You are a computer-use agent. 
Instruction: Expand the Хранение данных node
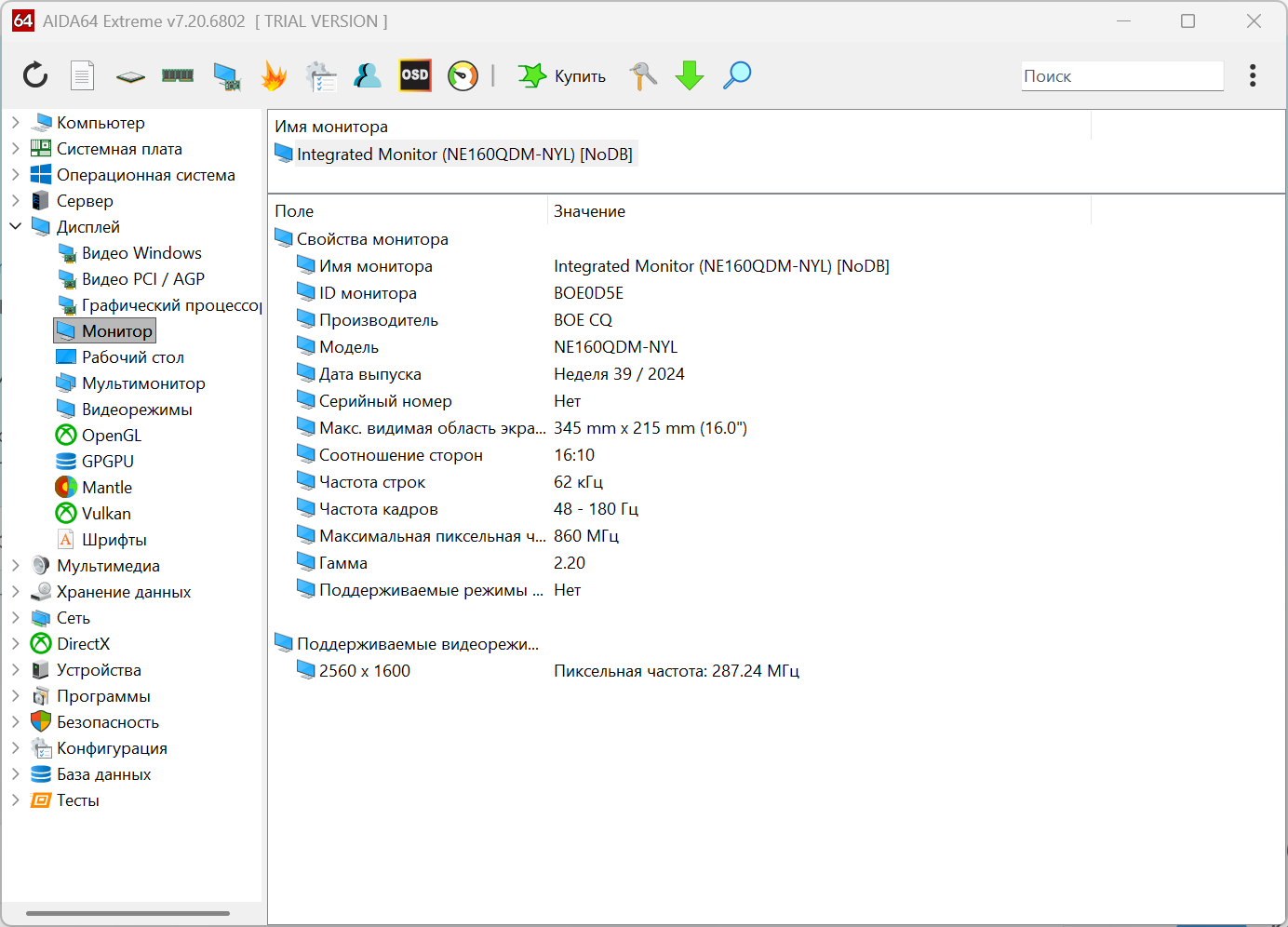(x=15, y=591)
